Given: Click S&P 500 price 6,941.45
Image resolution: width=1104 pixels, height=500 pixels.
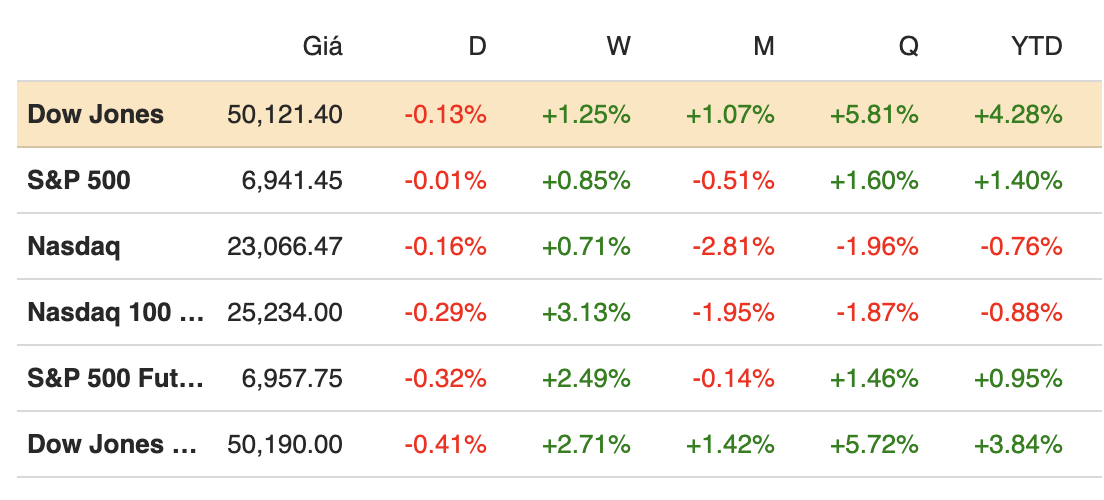Looking at the screenshot, I should tap(292, 180).
